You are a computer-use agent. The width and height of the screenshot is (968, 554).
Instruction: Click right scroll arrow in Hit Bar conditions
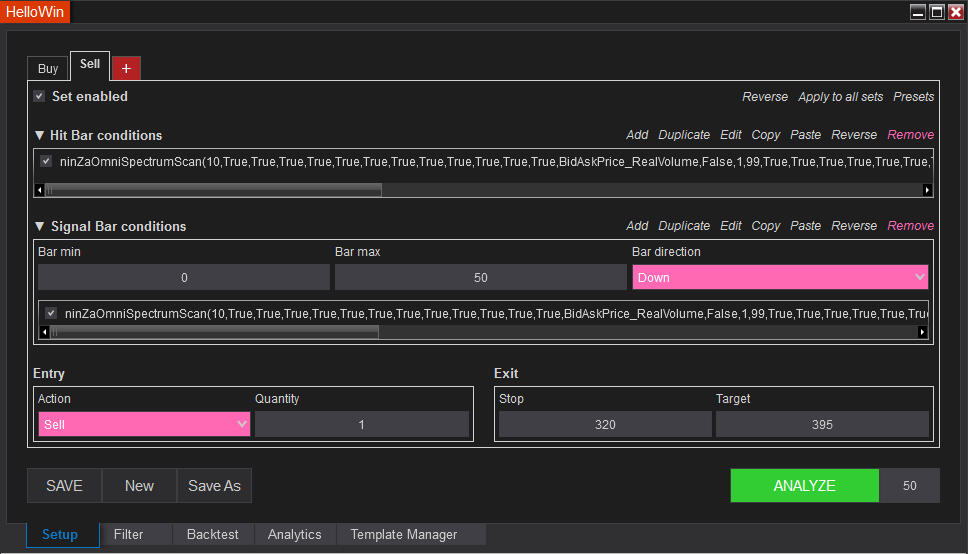[x=927, y=190]
